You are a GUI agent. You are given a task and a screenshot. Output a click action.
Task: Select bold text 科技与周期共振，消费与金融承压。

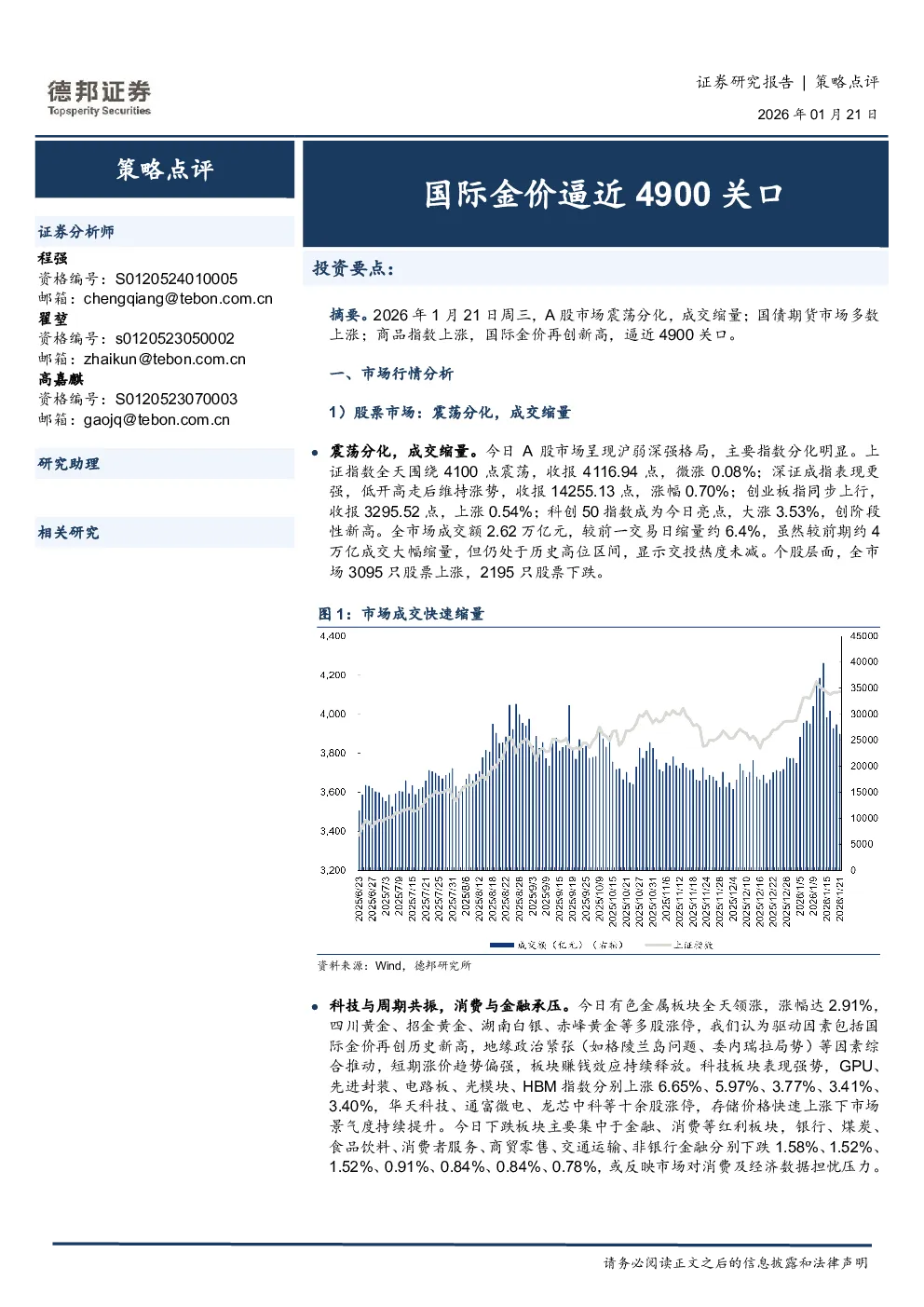(451, 1006)
